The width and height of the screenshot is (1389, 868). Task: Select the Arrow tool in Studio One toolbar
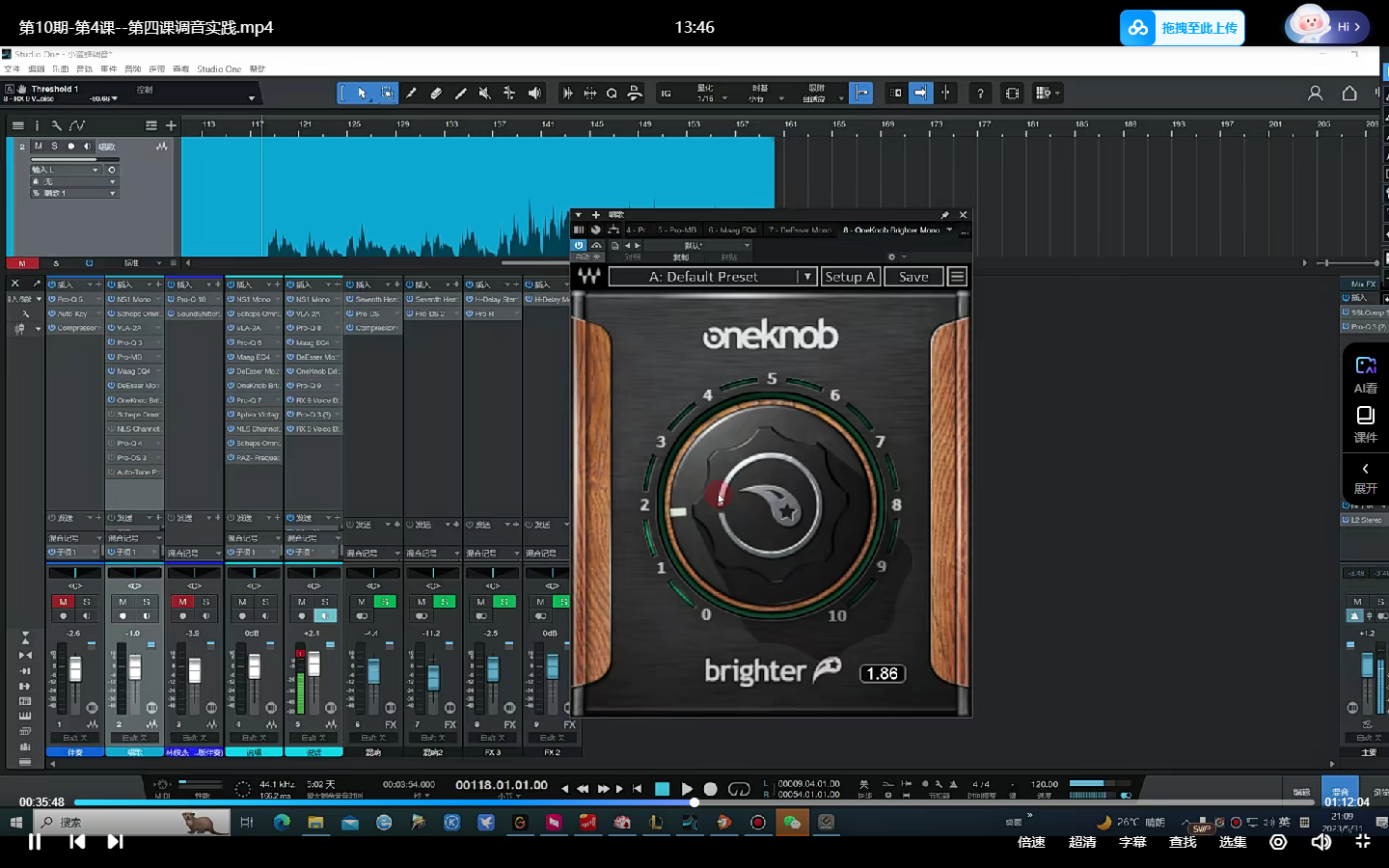(362, 94)
